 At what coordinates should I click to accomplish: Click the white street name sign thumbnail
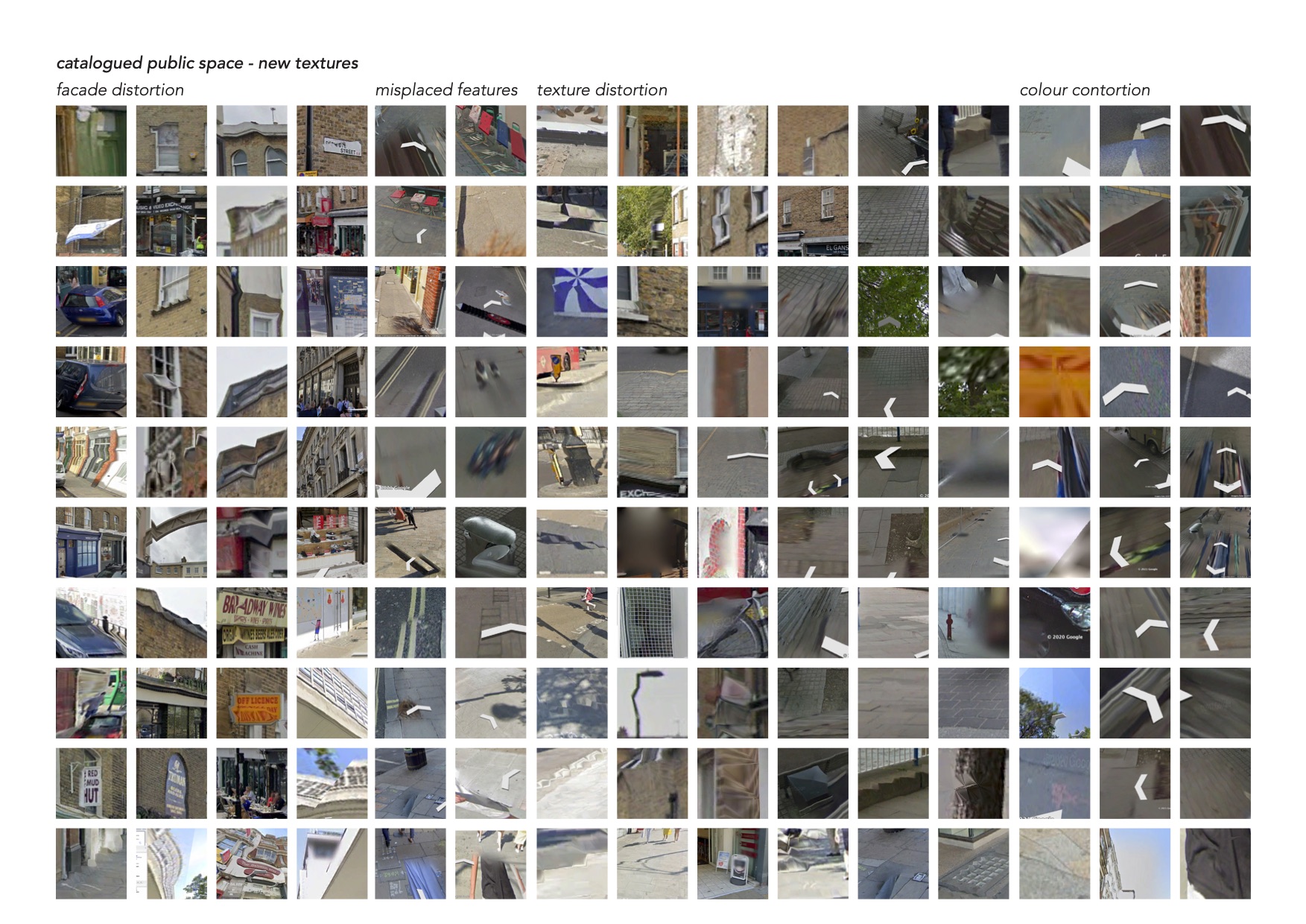pyautogui.click(x=332, y=141)
